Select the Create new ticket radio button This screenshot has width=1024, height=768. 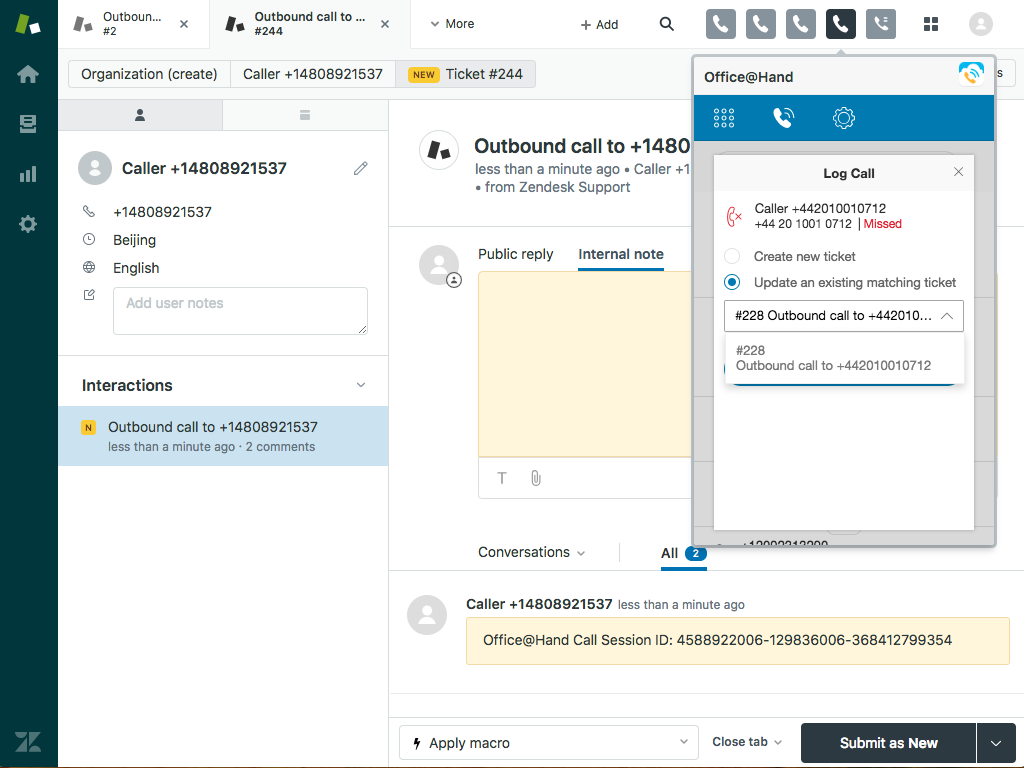point(731,256)
